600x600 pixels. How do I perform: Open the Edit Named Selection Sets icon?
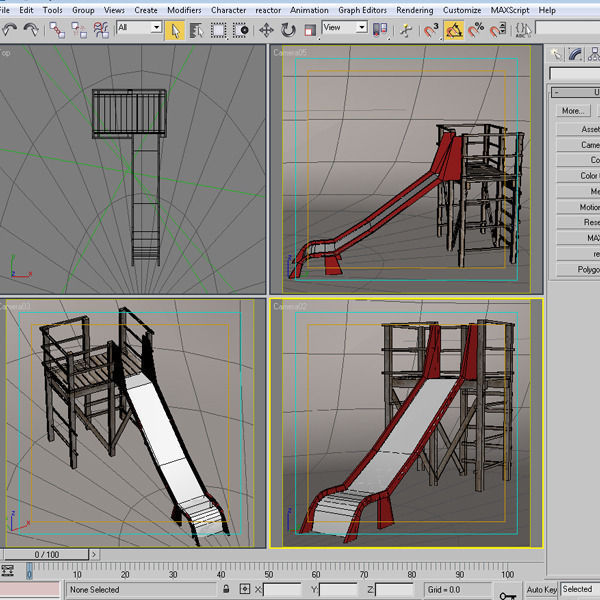click(x=523, y=30)
